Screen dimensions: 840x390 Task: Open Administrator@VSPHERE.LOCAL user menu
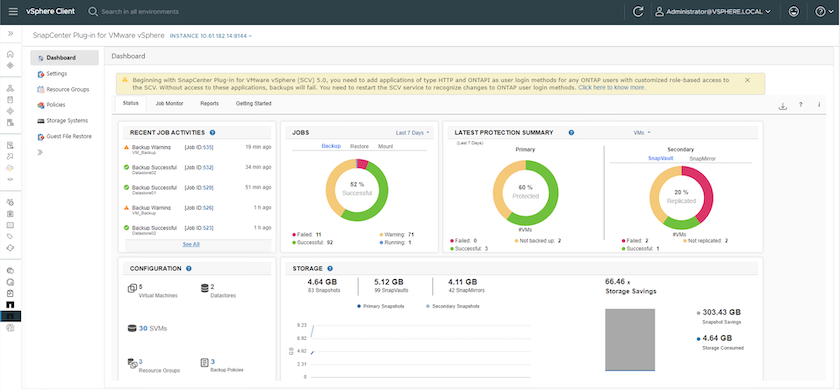point(713,11)
